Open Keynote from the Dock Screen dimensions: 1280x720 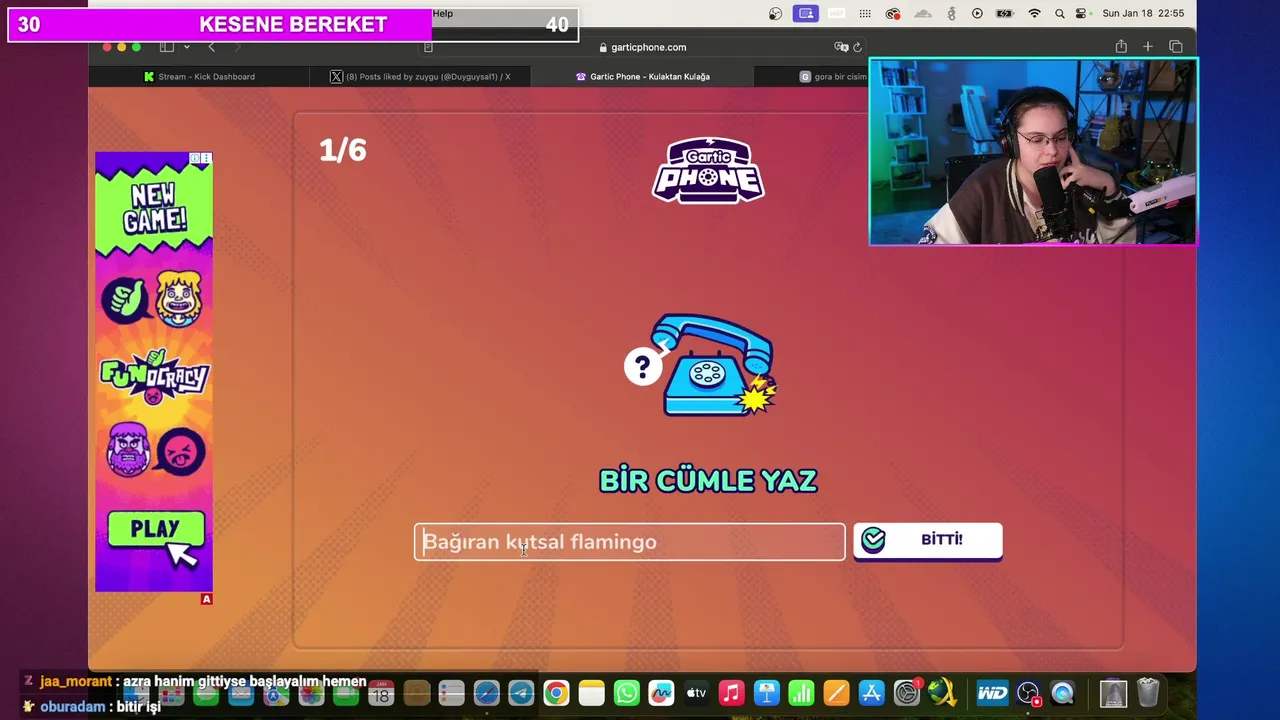766,693
